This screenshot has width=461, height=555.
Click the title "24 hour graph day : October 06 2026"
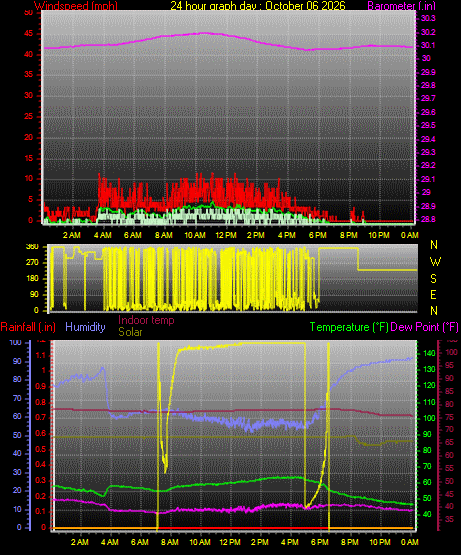pyautogui.click(x=258, y=5)
